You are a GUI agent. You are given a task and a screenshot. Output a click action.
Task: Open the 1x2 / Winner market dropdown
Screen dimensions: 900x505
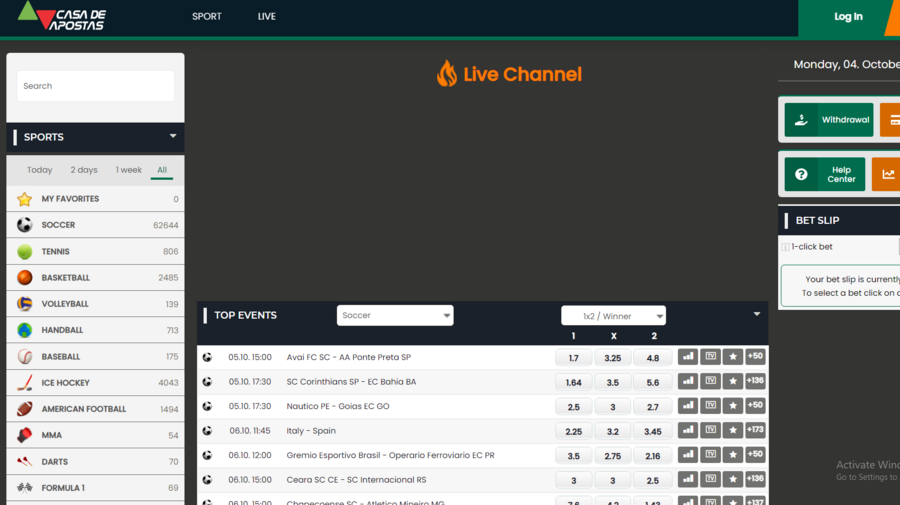pyautogui.click(x=613, y=316)
